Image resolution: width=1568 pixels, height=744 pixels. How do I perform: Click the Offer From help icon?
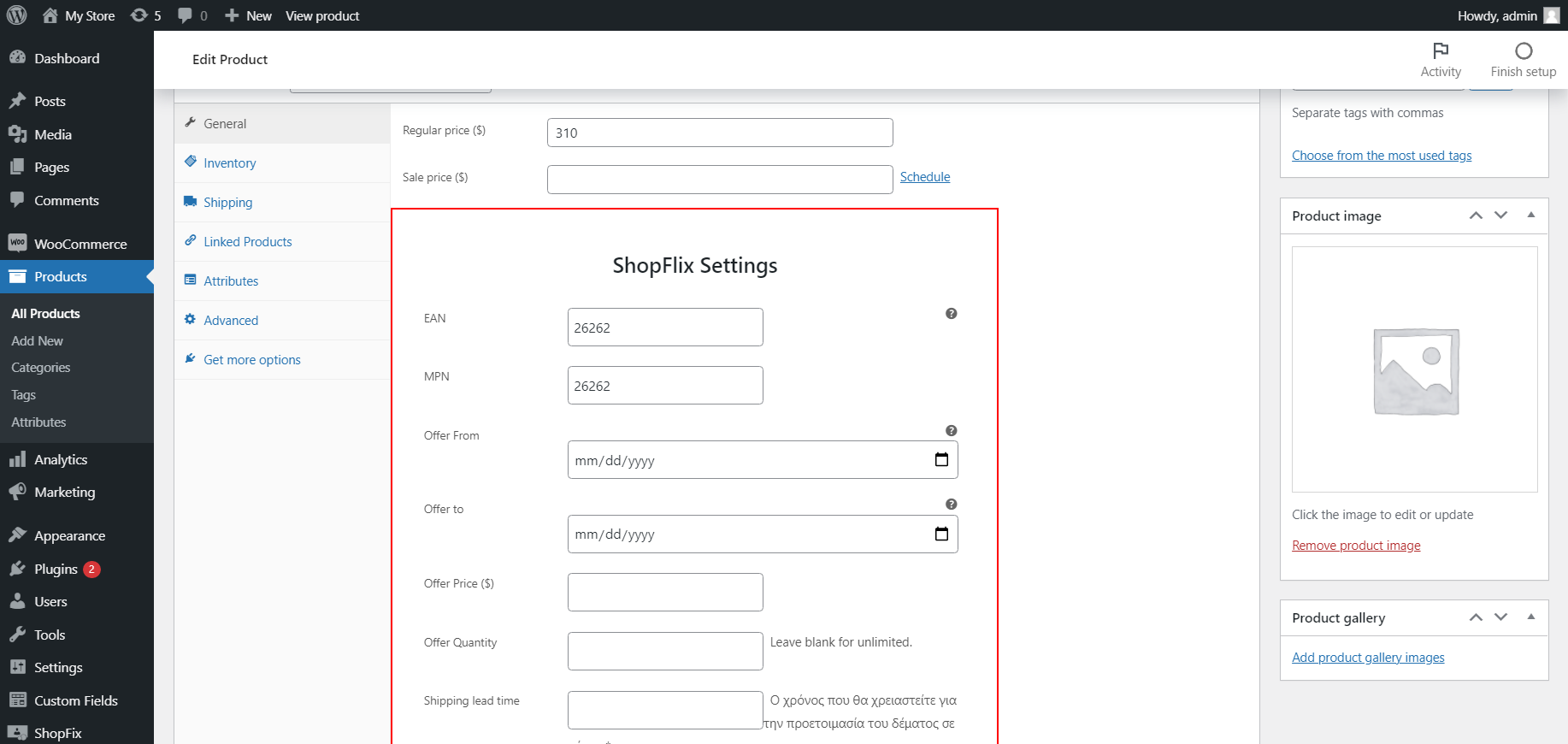951,431
